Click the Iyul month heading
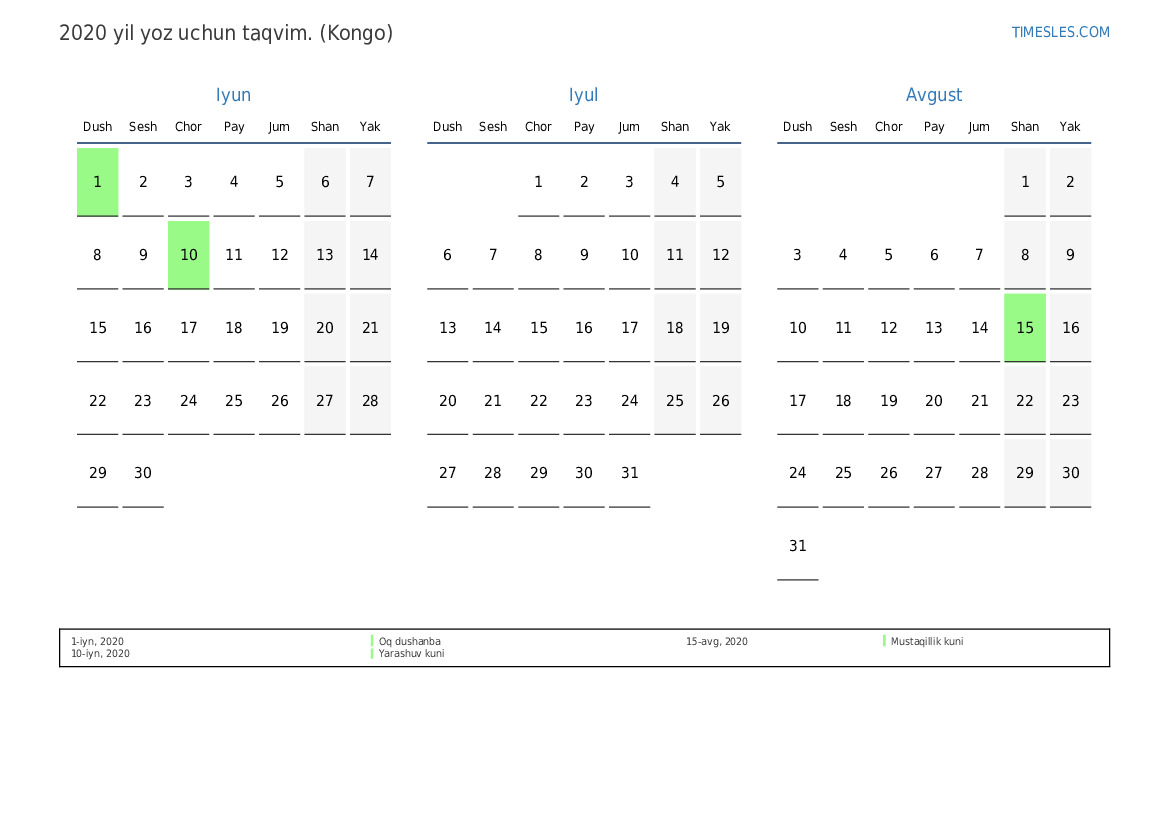Screen dimensions: 1169x827 point(583,95)
